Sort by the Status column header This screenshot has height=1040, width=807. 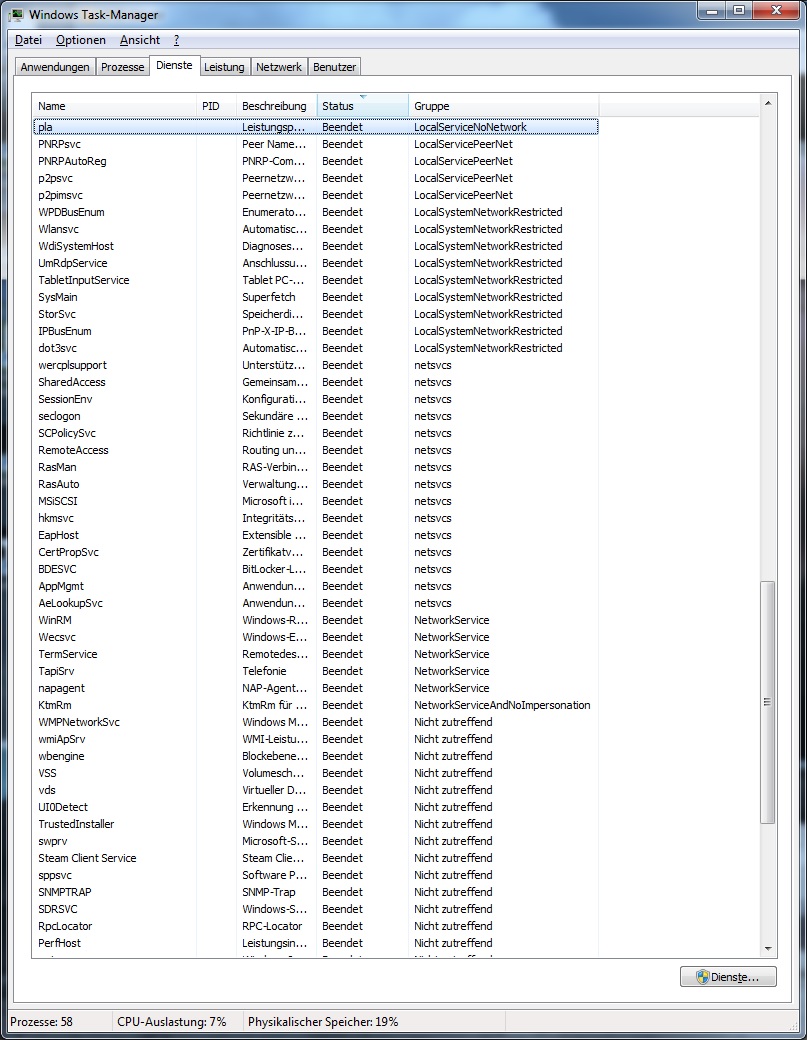point(363,105)
